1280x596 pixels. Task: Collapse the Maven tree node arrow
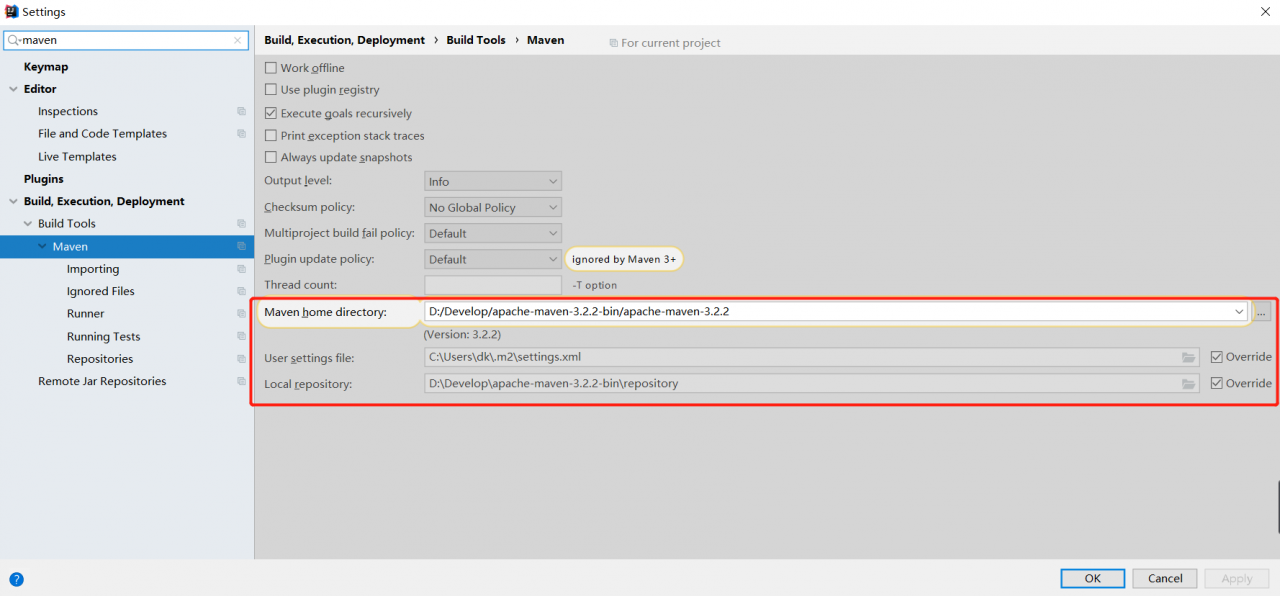tap(42, 246)
